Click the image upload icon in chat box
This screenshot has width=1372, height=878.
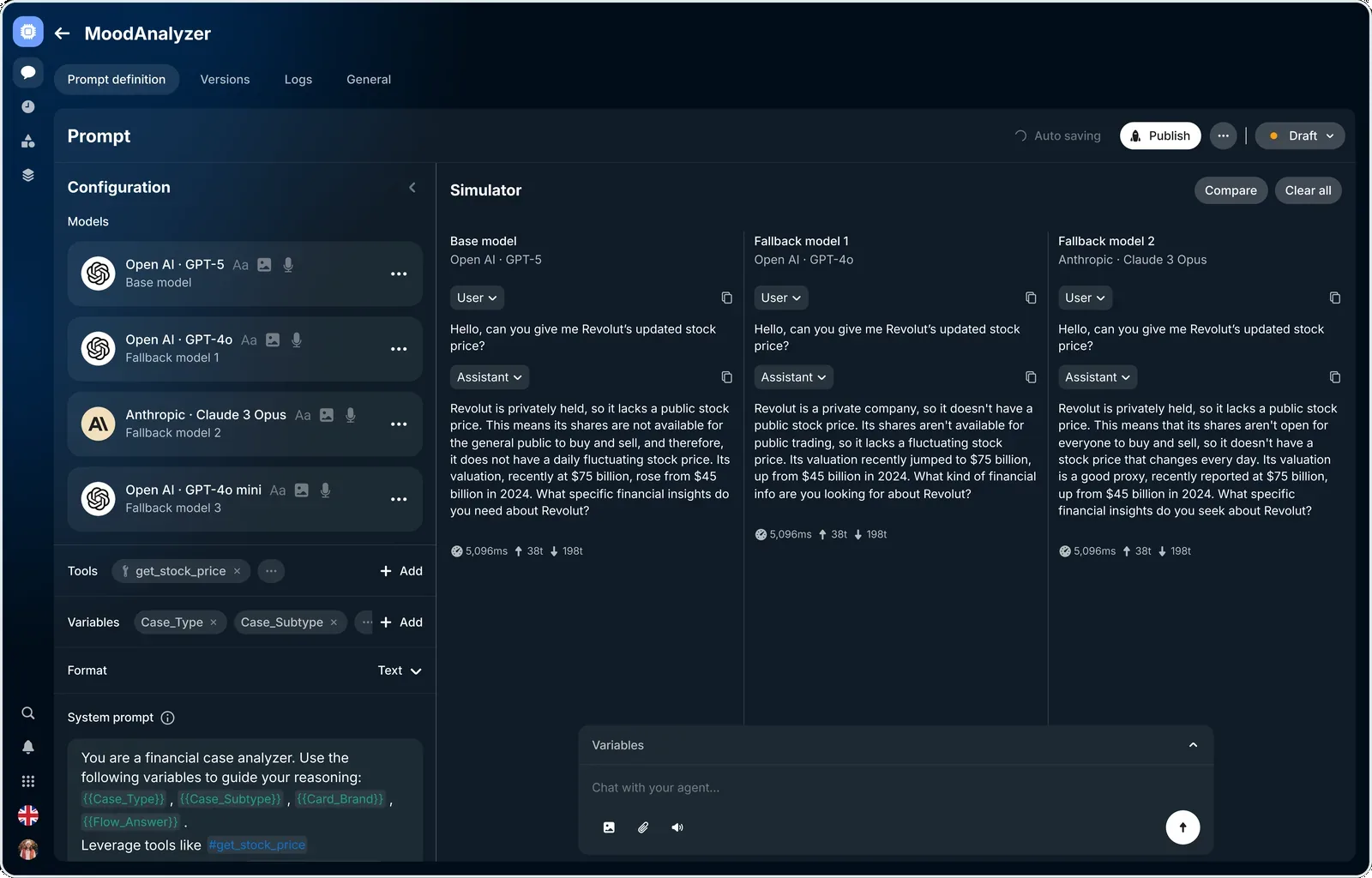(609, 827)
